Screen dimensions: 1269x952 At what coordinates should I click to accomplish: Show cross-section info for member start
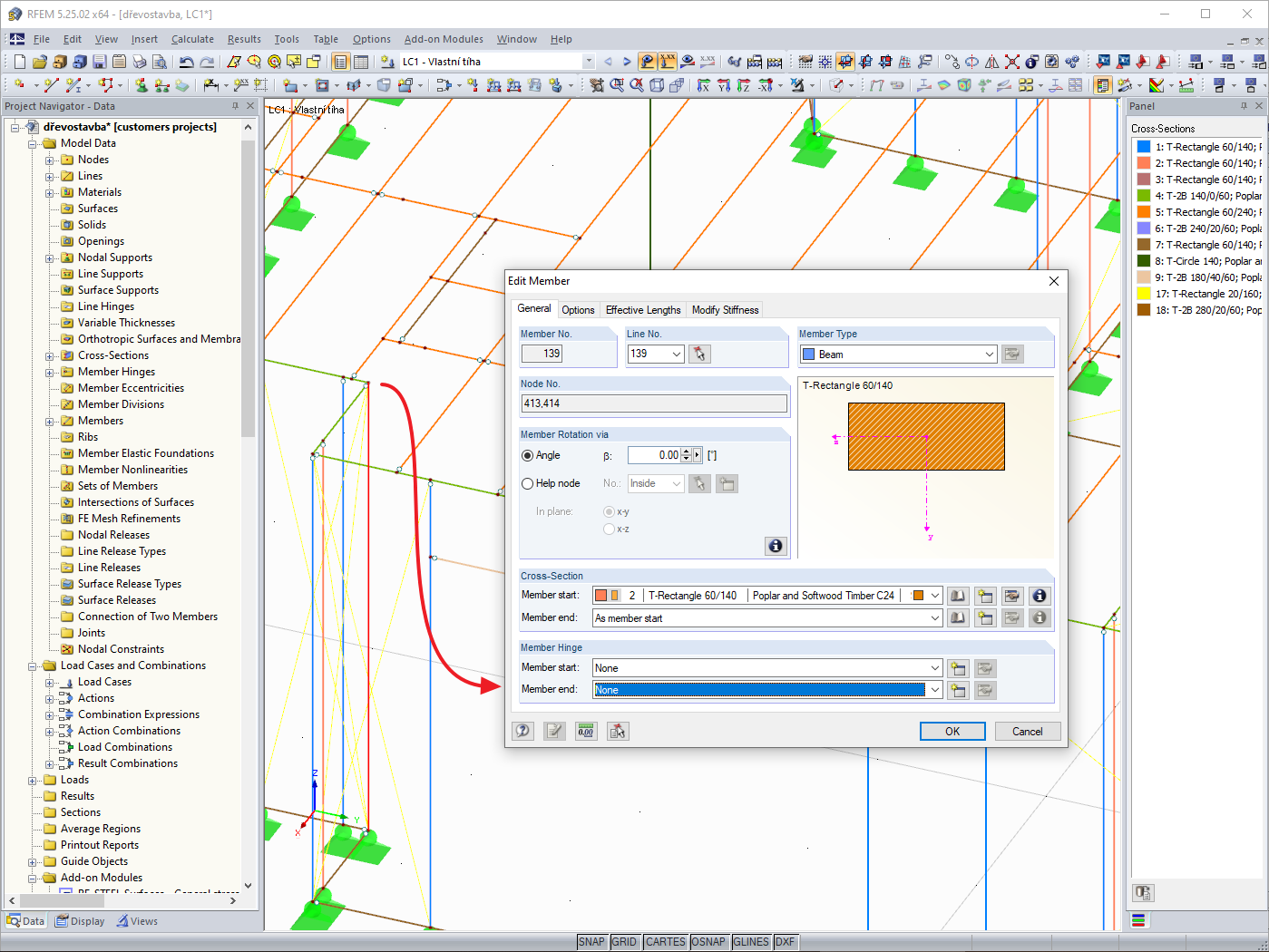point(1040,596)
